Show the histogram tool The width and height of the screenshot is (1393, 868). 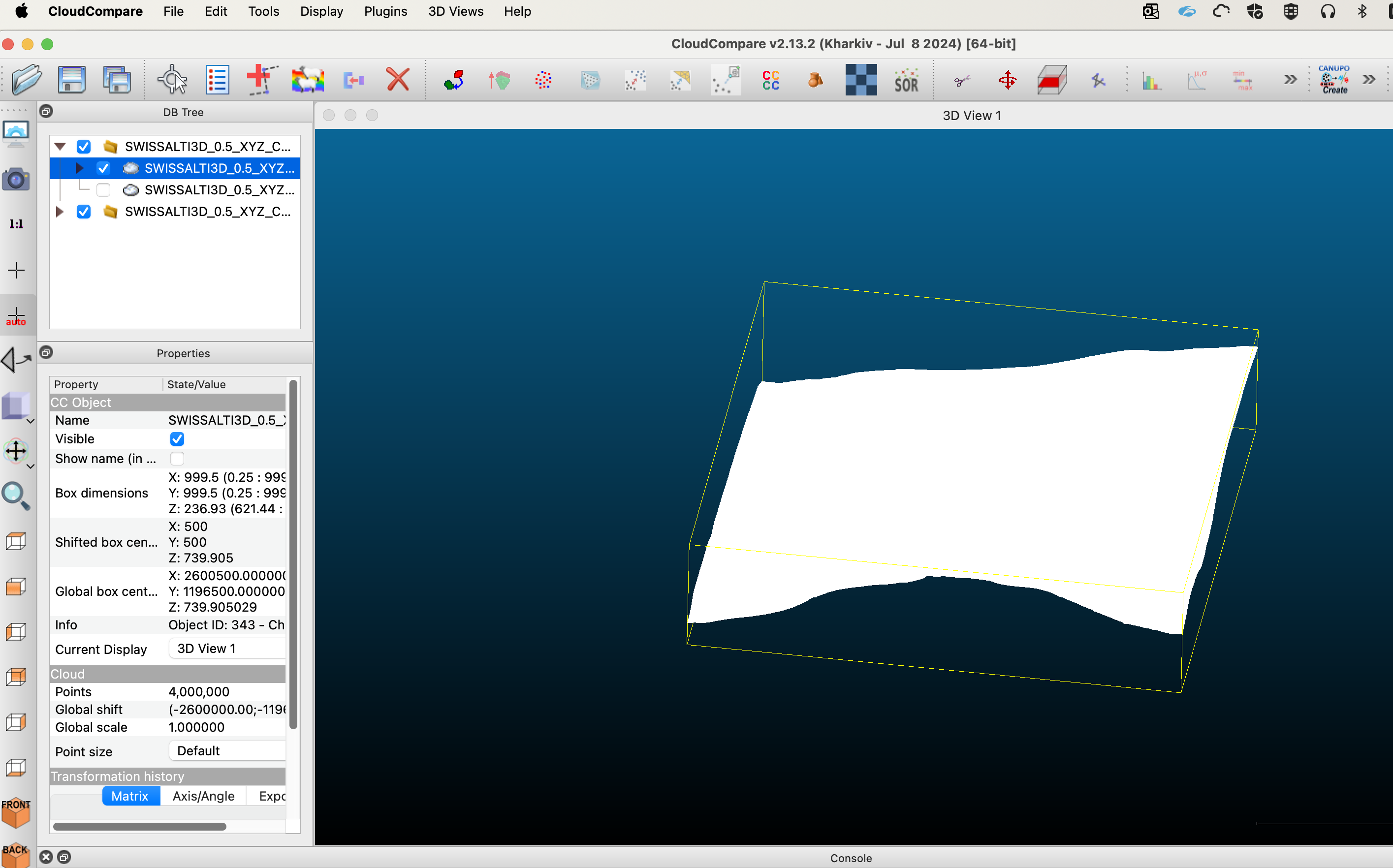tap(1151, 81)
